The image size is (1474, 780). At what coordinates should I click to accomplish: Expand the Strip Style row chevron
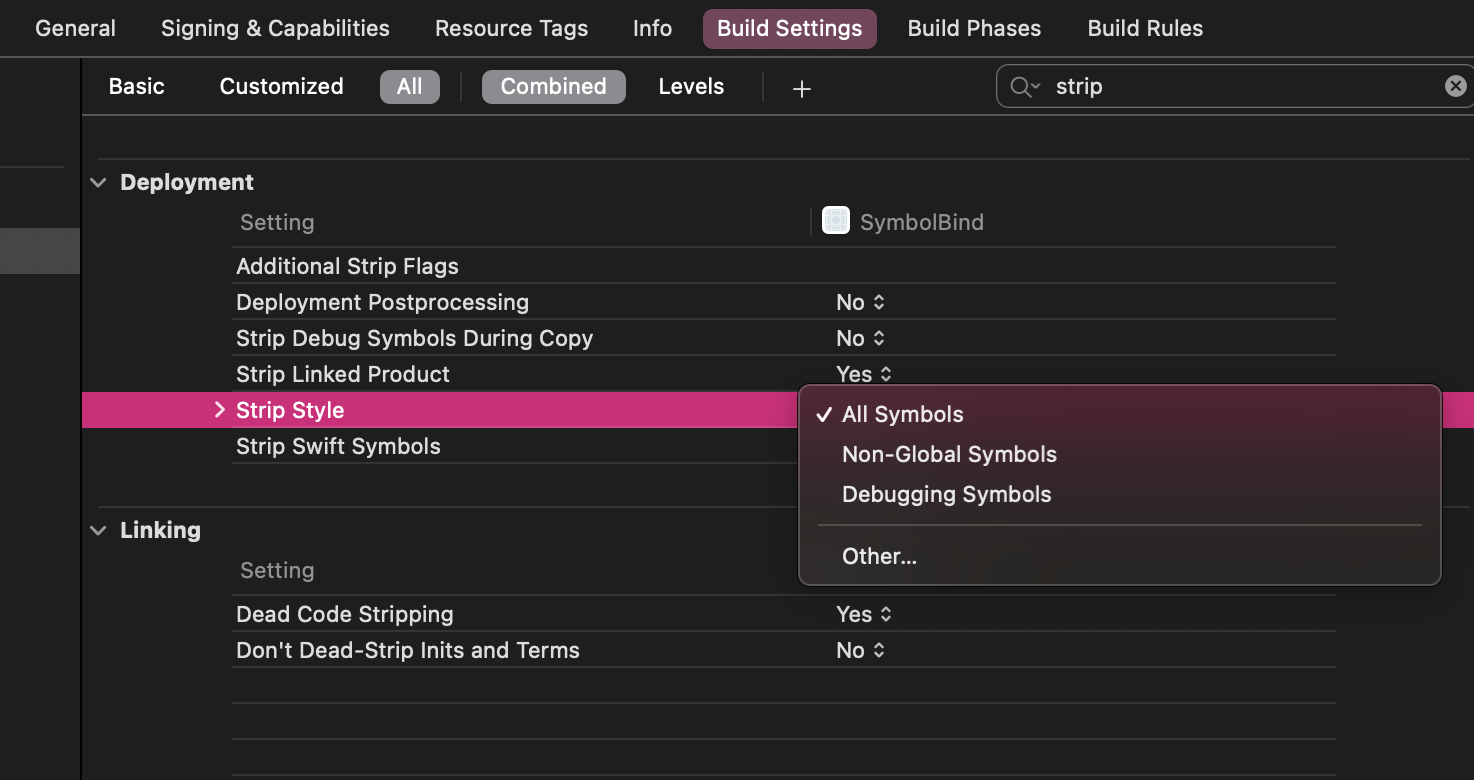tap(220, 410)
